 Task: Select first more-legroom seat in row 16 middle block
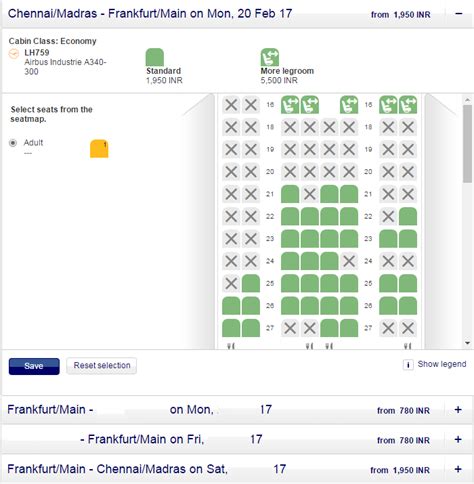coord(290,105)
